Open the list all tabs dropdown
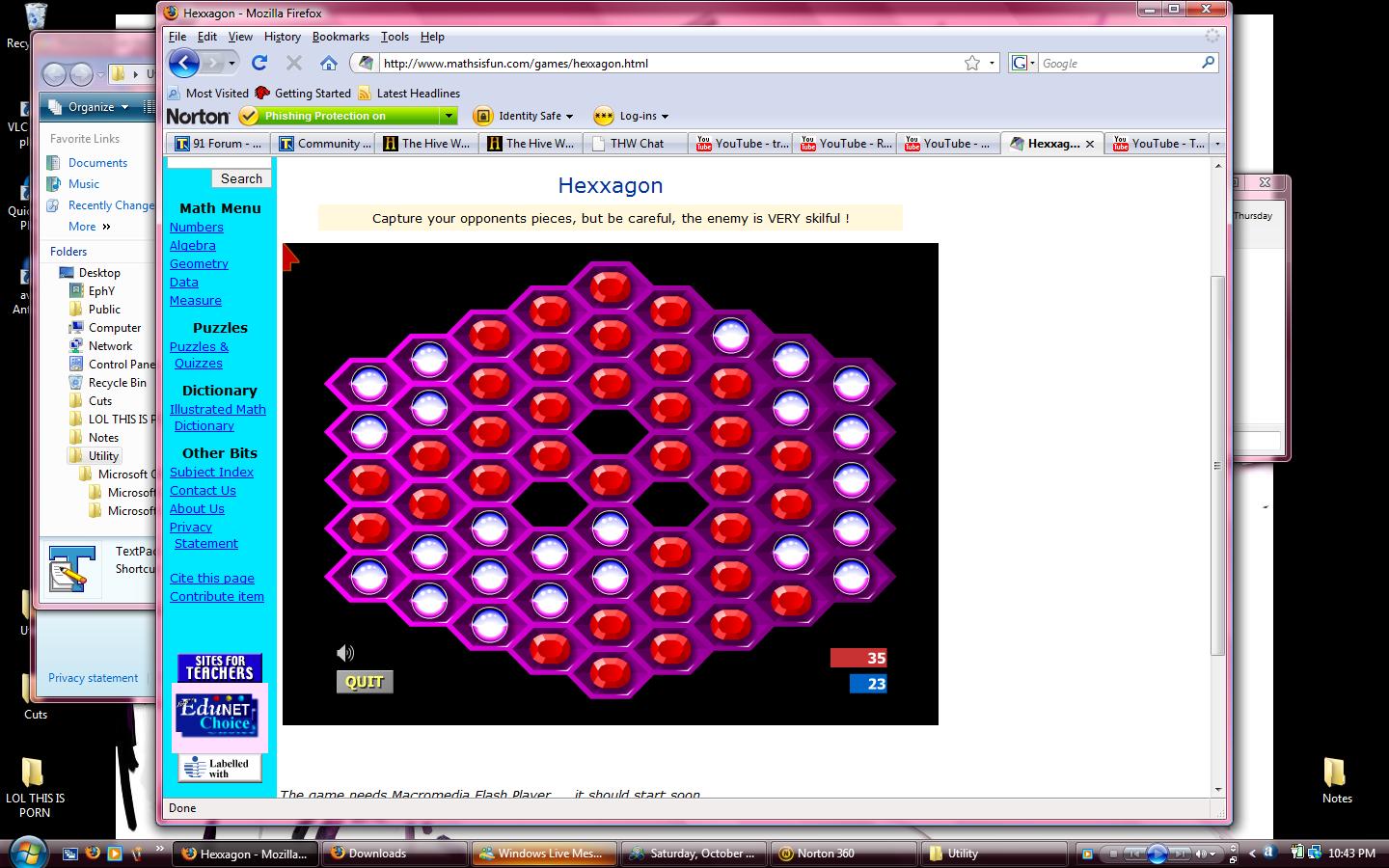The width and height of the screenshot is (1389, 868). [x=1217, y=144]
